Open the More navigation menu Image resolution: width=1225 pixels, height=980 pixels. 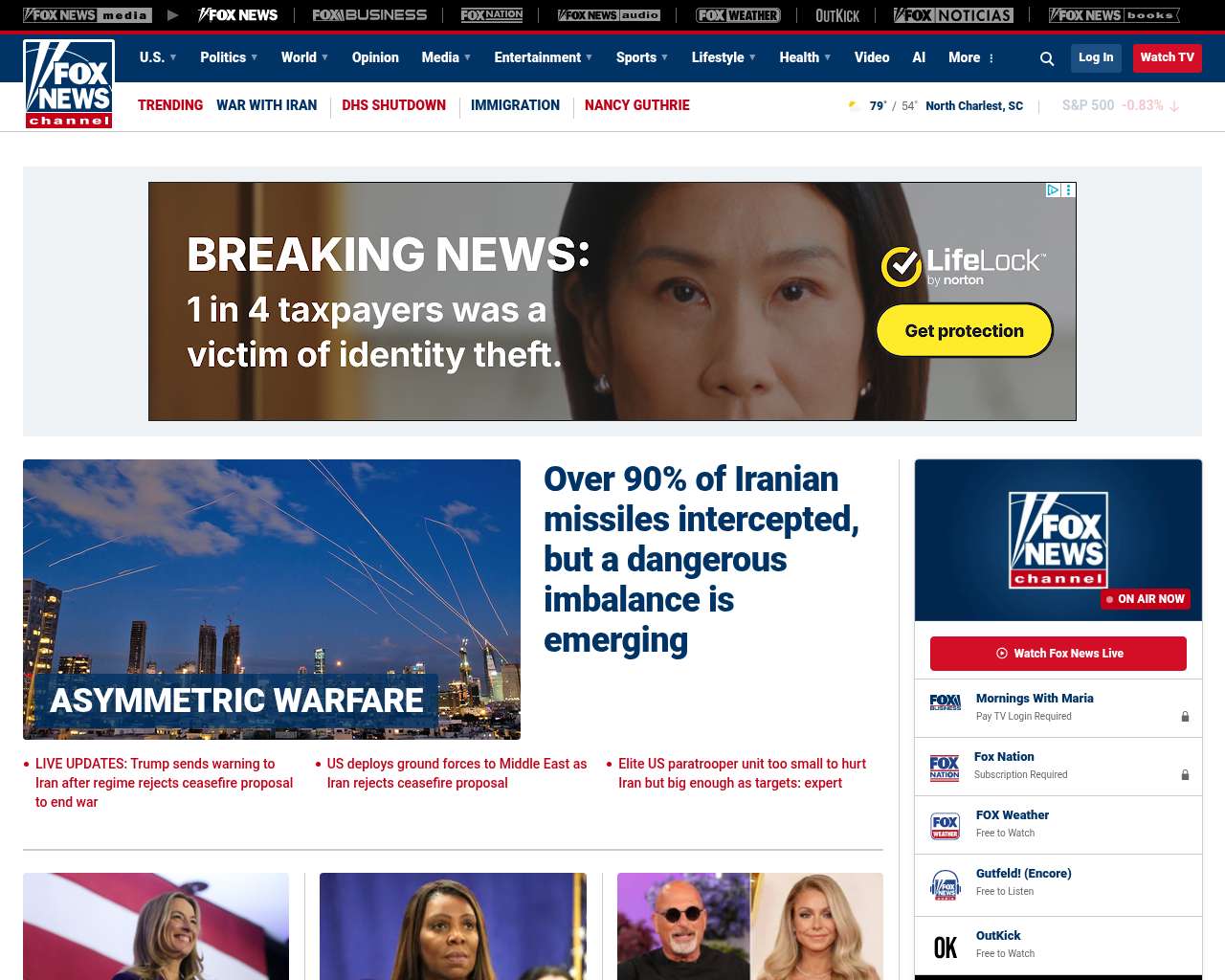[x=965, y=57]
